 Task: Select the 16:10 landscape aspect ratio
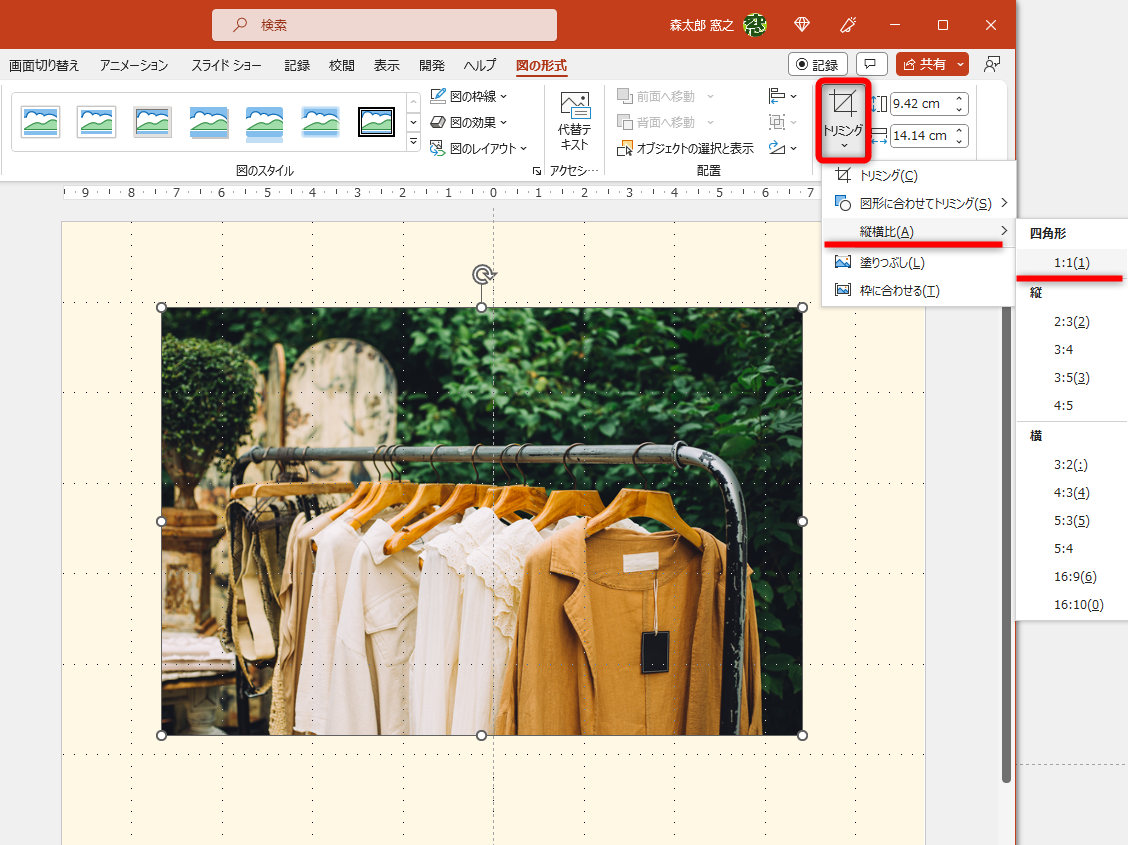pos(1071,605)
